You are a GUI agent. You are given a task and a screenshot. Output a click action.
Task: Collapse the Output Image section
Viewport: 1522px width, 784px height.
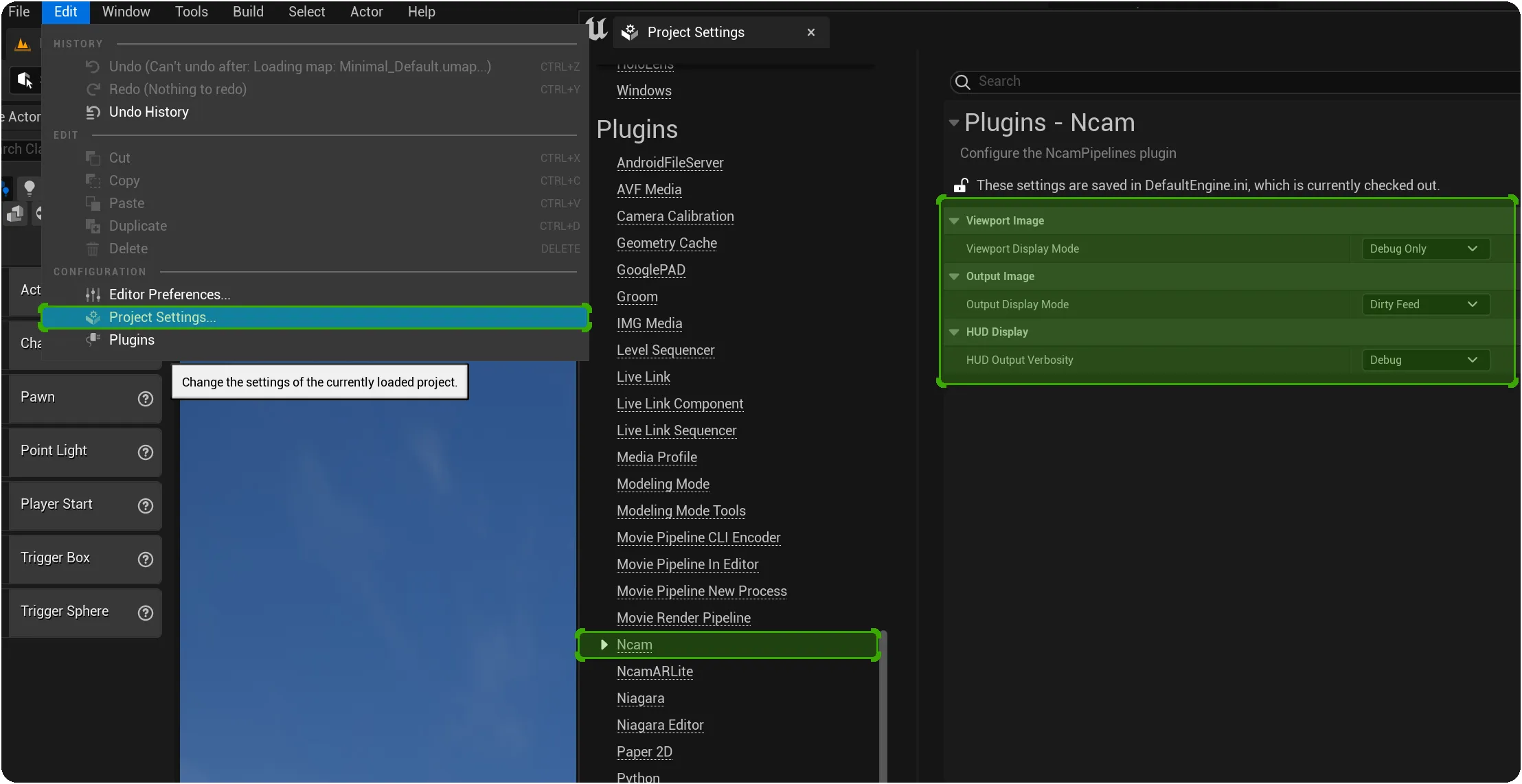pyautogui.click(x=954, y=276)
